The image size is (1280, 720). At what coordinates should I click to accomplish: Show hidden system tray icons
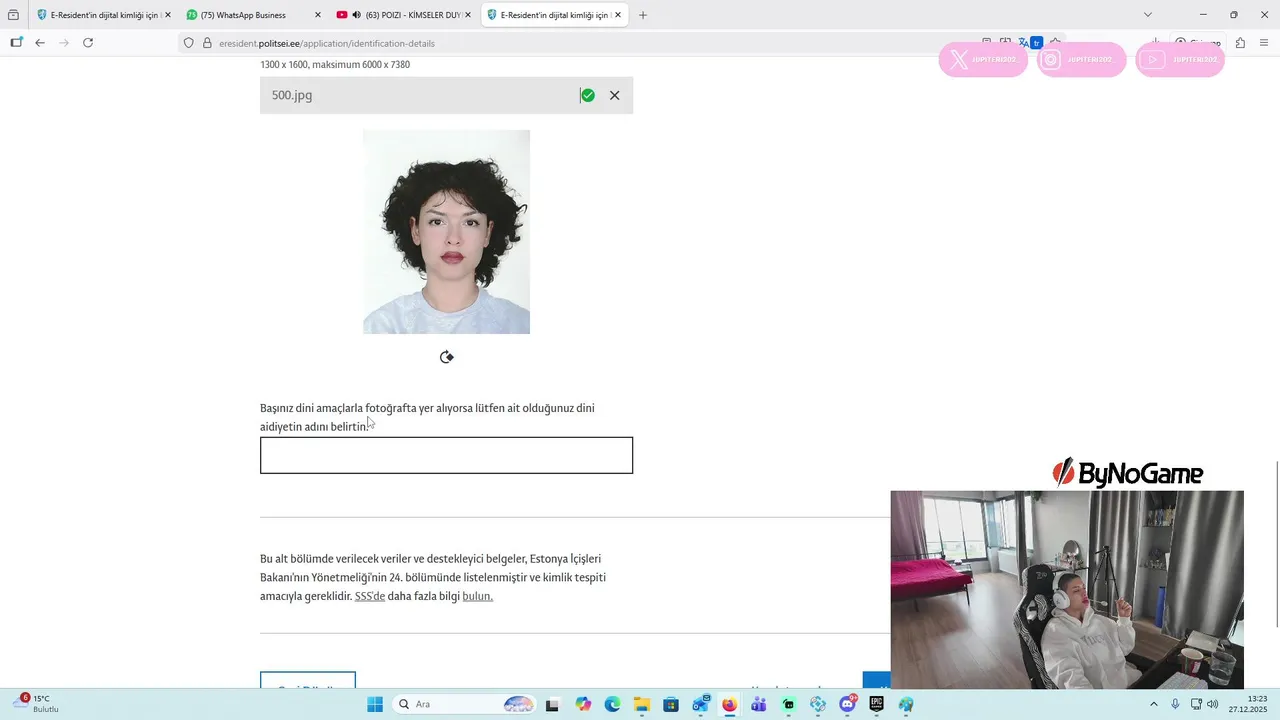[1153, 704]
